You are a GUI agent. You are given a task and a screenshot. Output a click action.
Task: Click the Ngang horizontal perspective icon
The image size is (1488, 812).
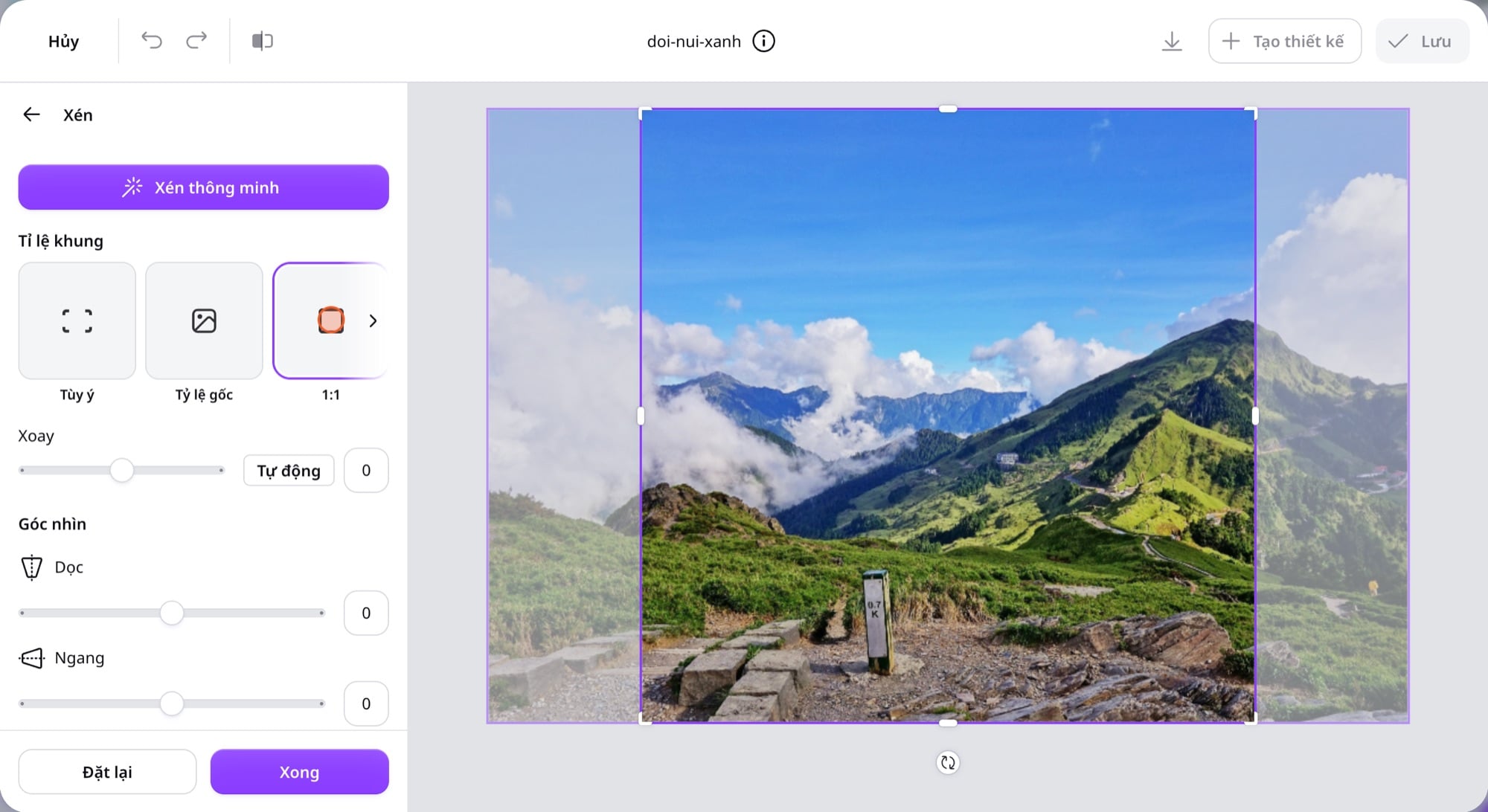pos(31,658)
